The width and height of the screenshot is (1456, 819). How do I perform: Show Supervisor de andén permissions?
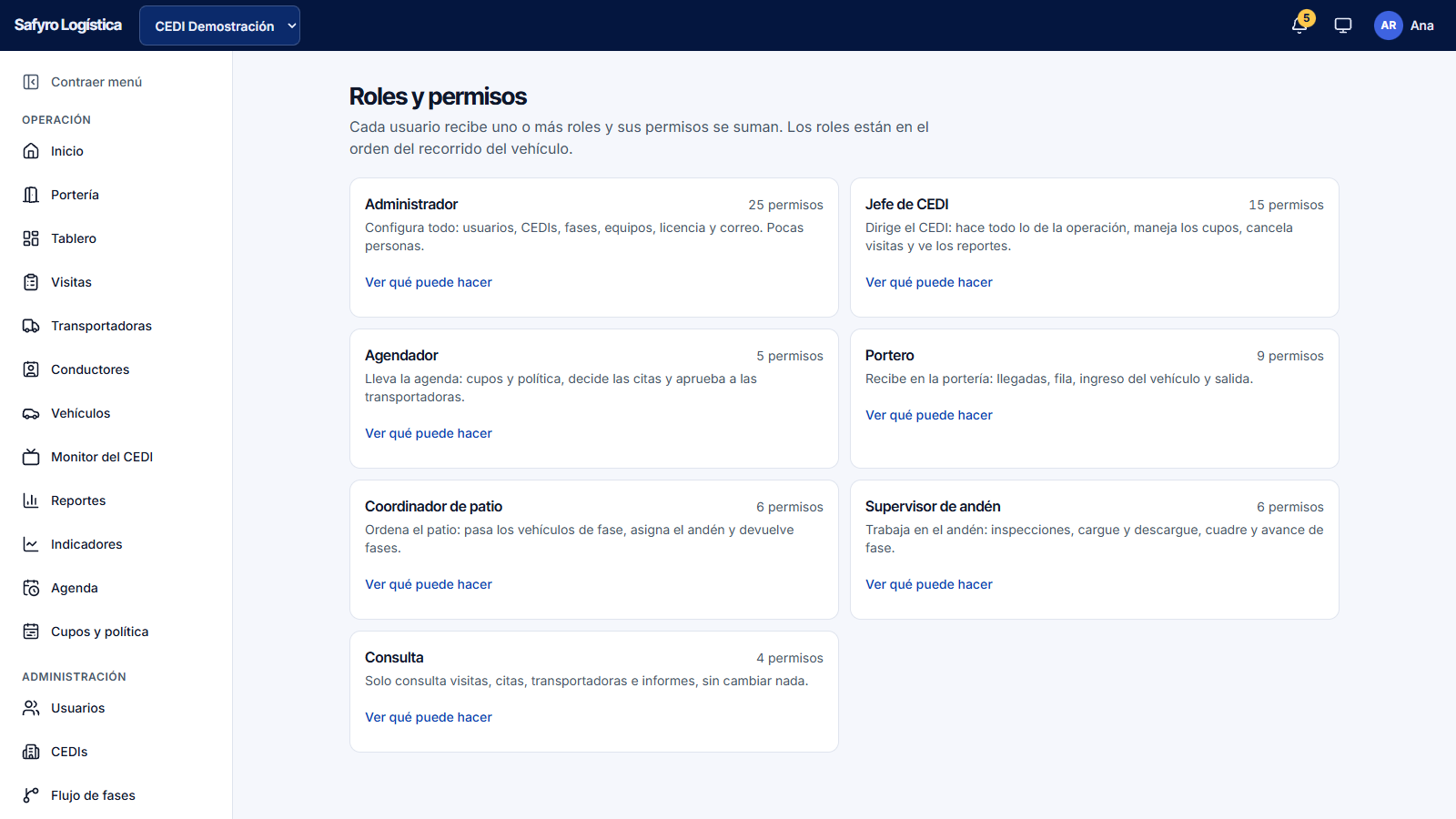point(929,584)
